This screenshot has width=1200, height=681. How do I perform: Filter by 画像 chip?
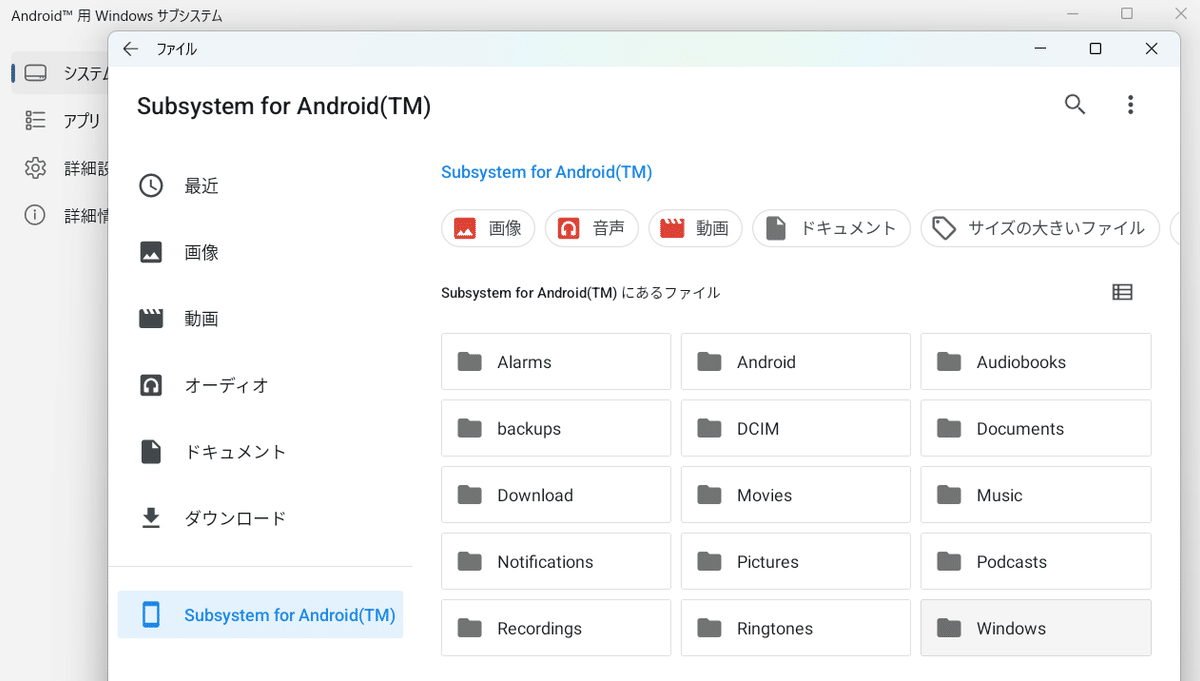(488, 228)
